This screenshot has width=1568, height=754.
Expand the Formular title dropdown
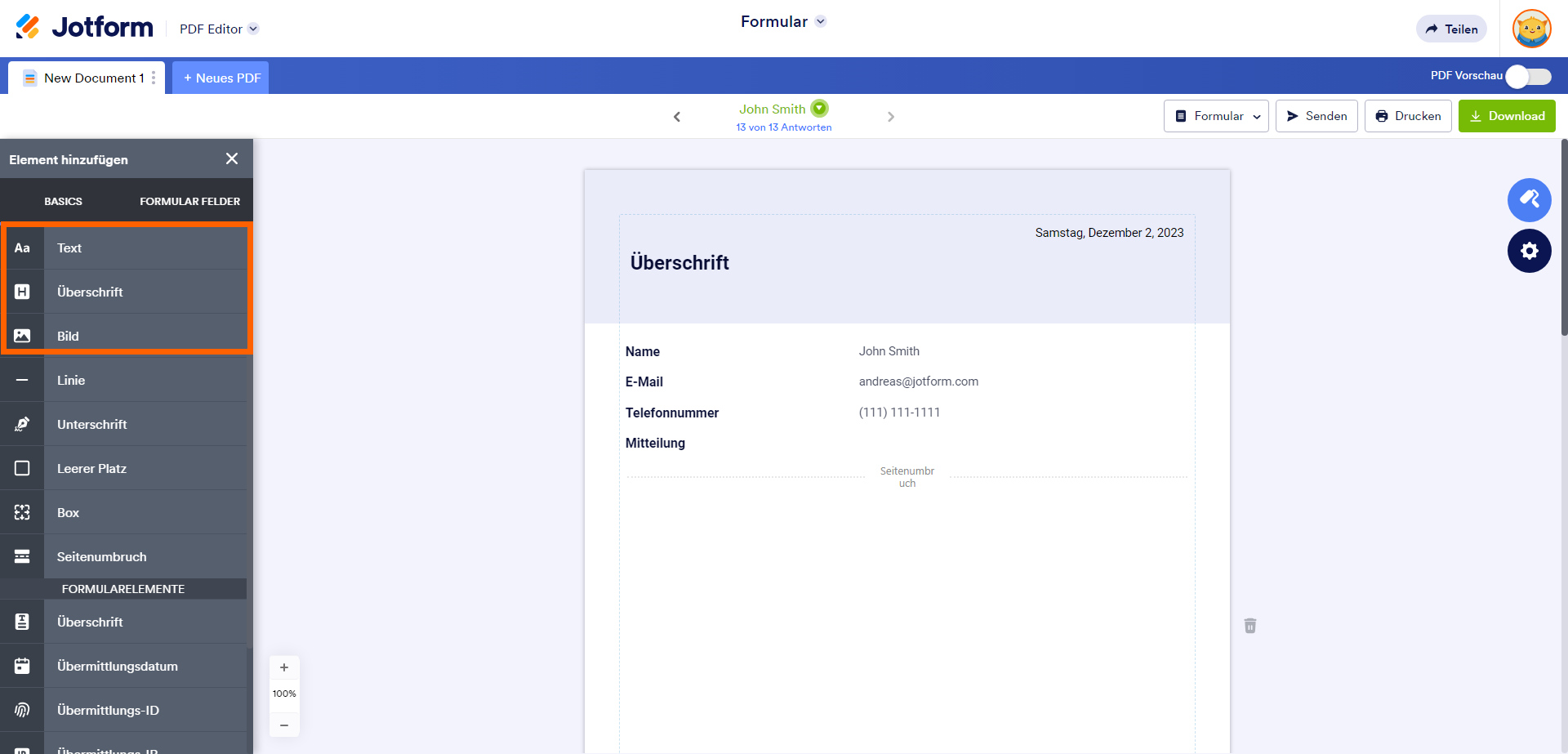tap(821, 21)
